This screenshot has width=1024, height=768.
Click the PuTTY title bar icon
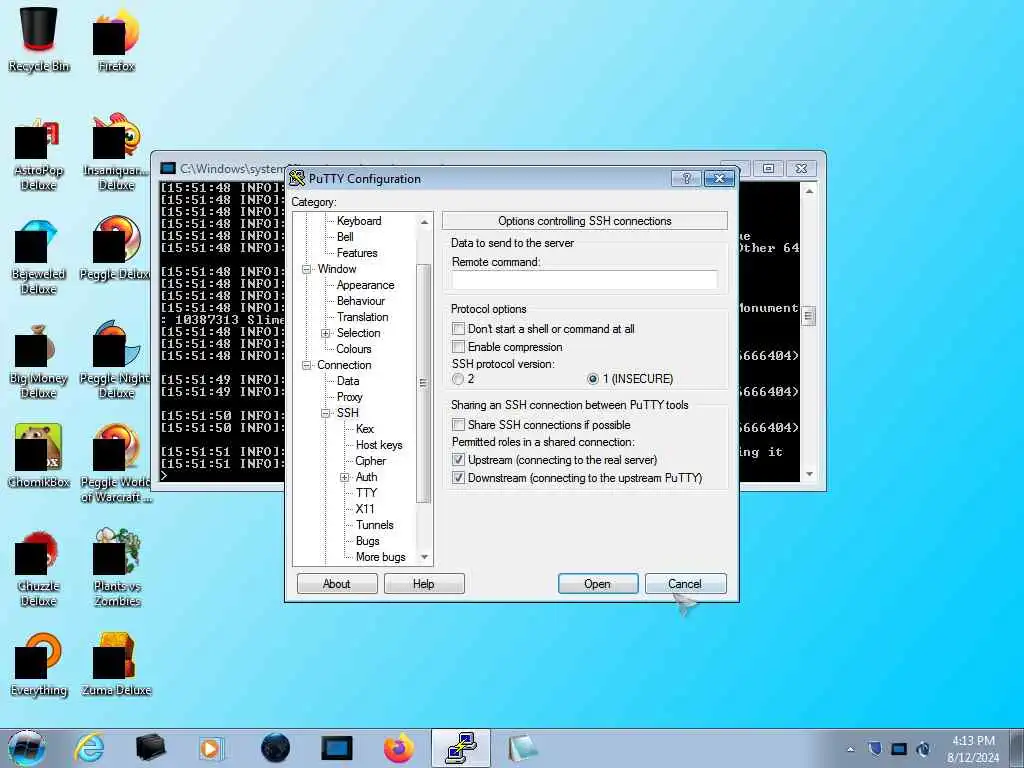point(297,178)
